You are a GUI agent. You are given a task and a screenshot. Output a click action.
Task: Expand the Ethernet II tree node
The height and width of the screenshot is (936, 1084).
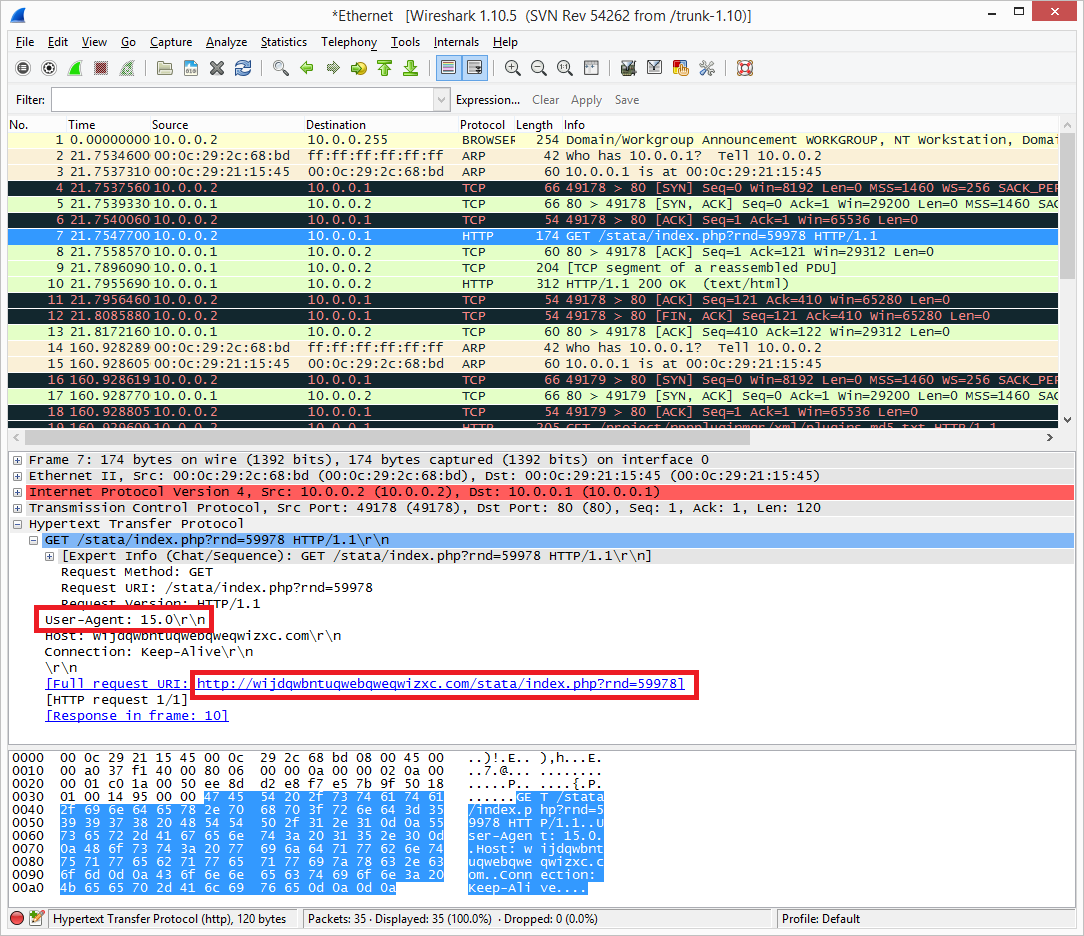pyautogui.click(x=17, y=476)
